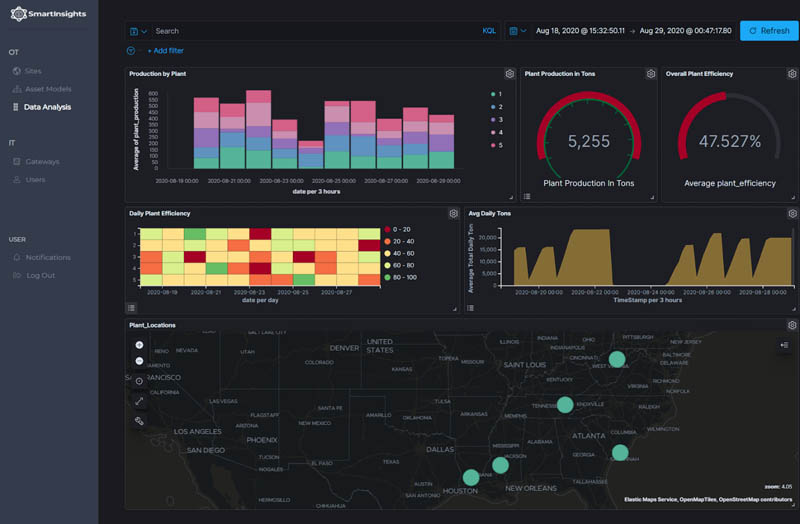Screen dimensions: 800x524
Task: Click the 5,255 gauge value
Action: click(x=589, y=141)
